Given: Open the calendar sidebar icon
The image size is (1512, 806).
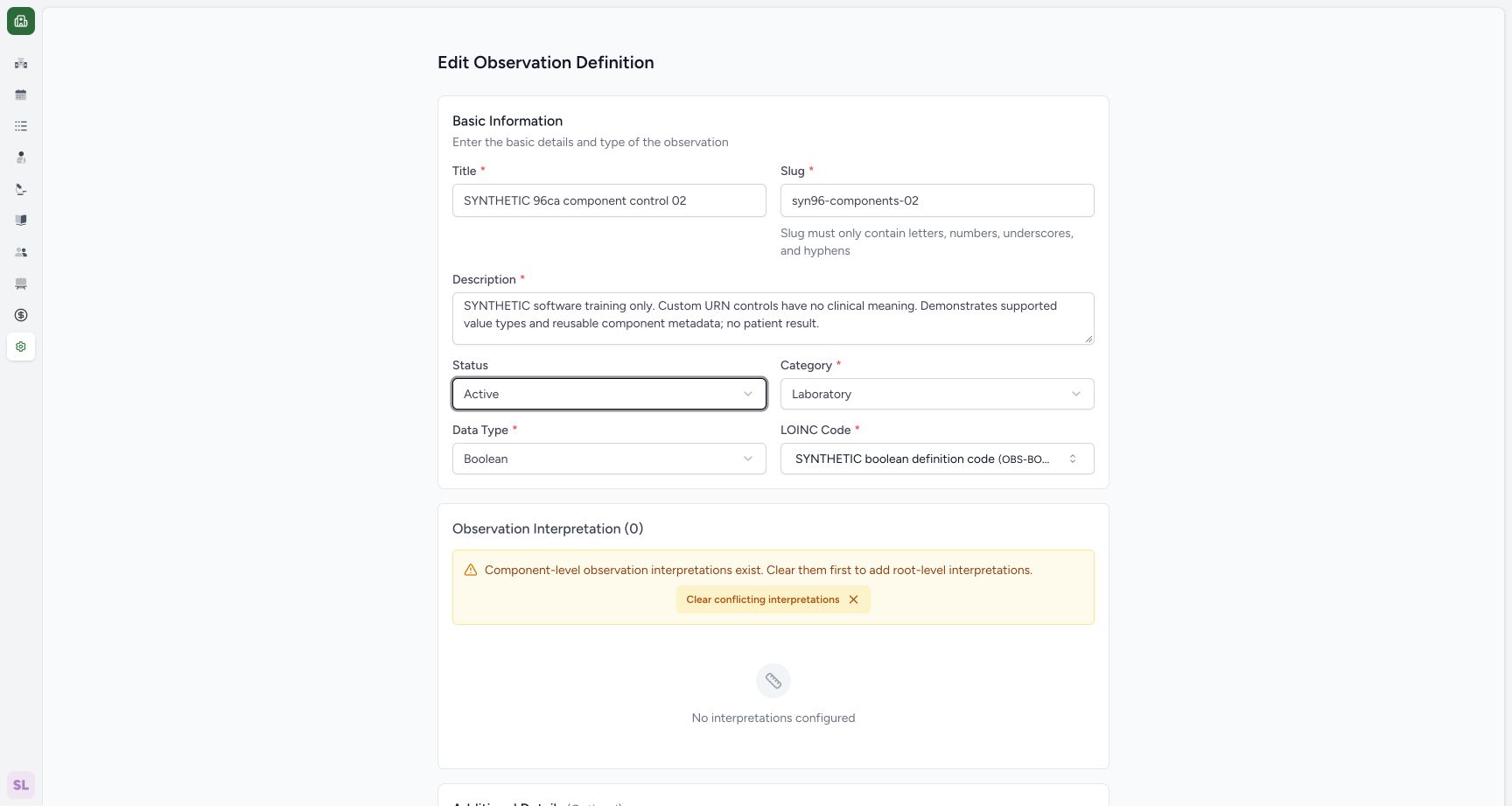Looking at the screenshot, I should (x=21, y=95).
